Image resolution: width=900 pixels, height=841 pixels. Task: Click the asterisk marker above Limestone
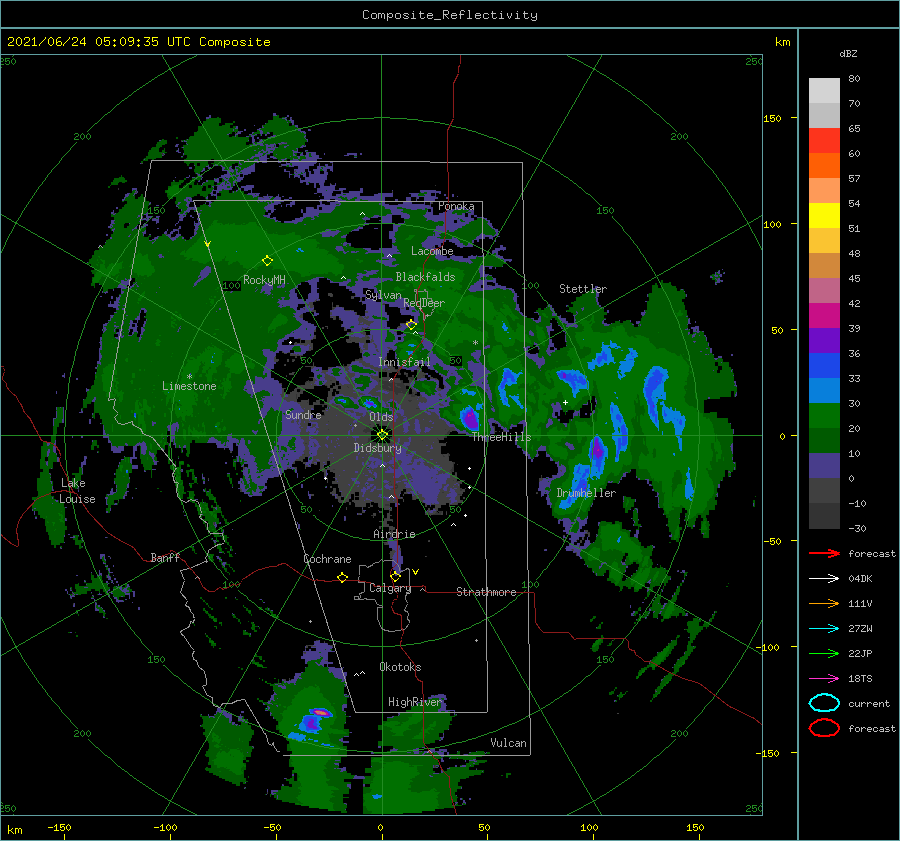click(189, 377)
